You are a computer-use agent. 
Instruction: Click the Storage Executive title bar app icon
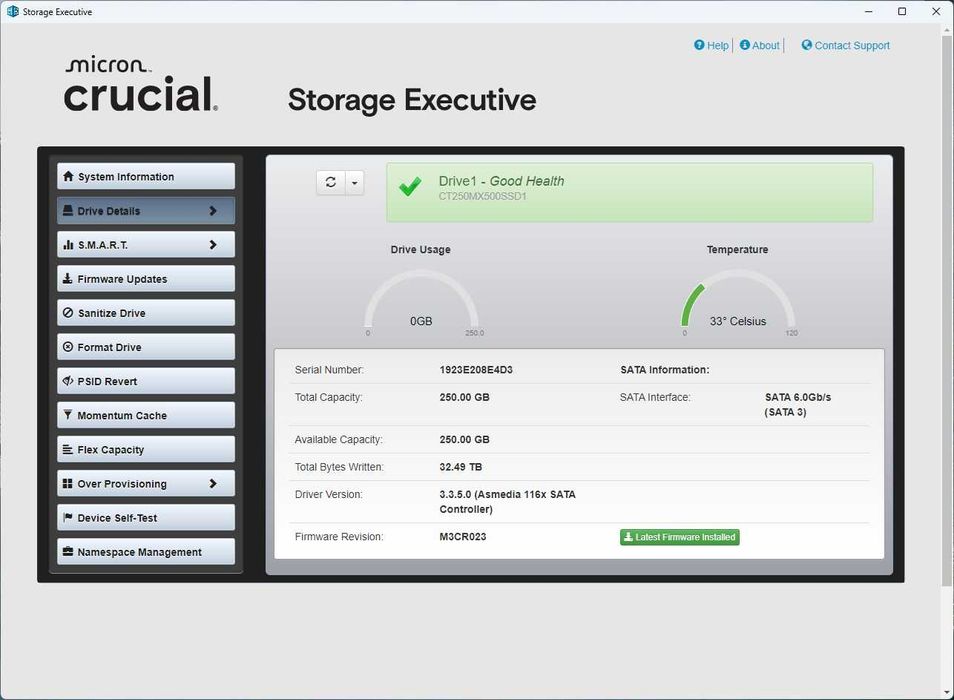[x=13, y=12]
